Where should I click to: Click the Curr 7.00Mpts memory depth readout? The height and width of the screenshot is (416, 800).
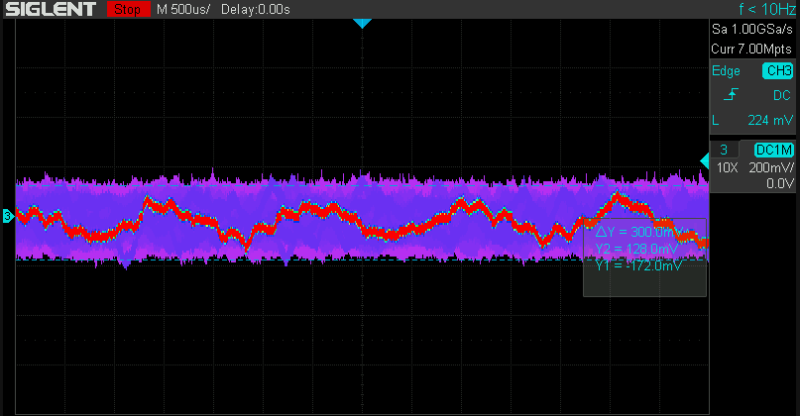[752, 48]
